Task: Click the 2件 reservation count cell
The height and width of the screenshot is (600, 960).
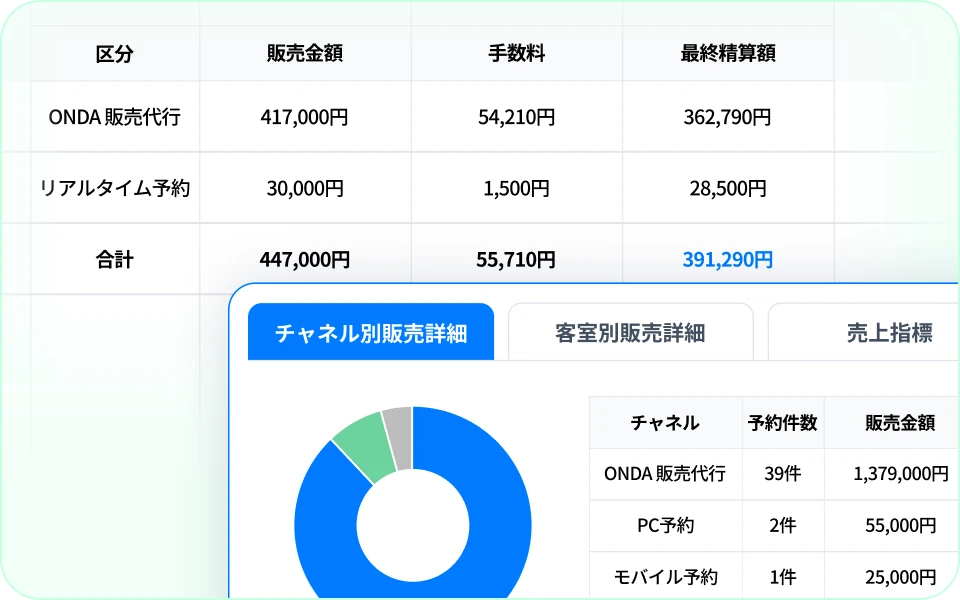Action: tap(782, 525)
